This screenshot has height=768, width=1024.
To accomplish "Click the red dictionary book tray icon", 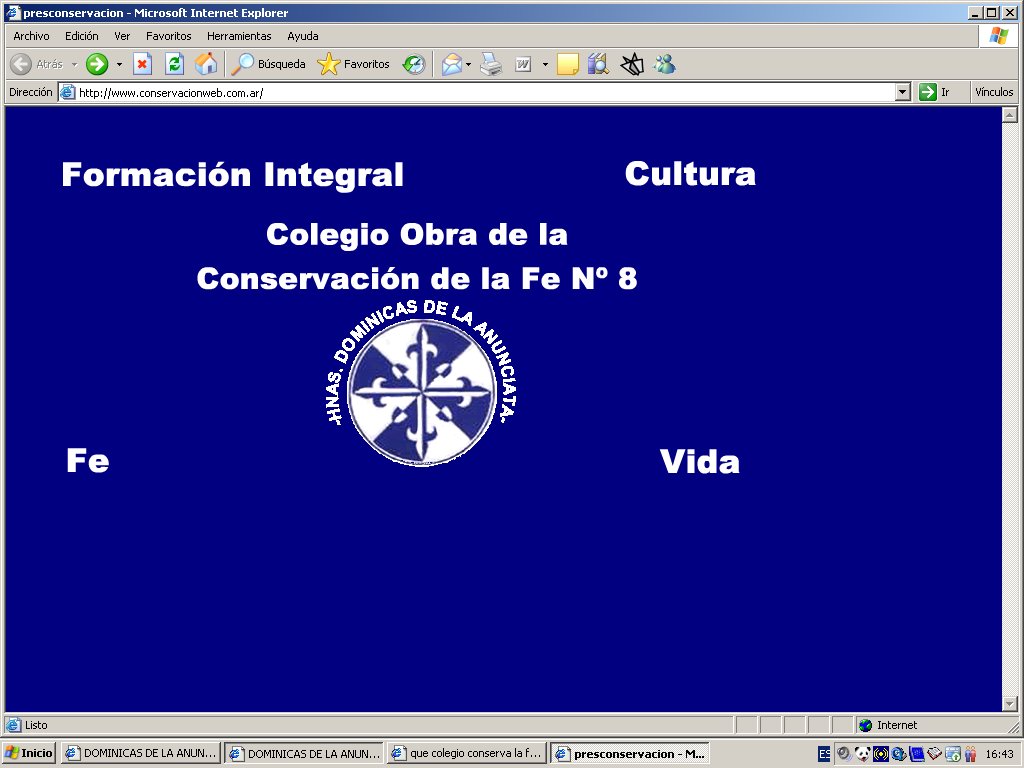I will tap(935, 754).
